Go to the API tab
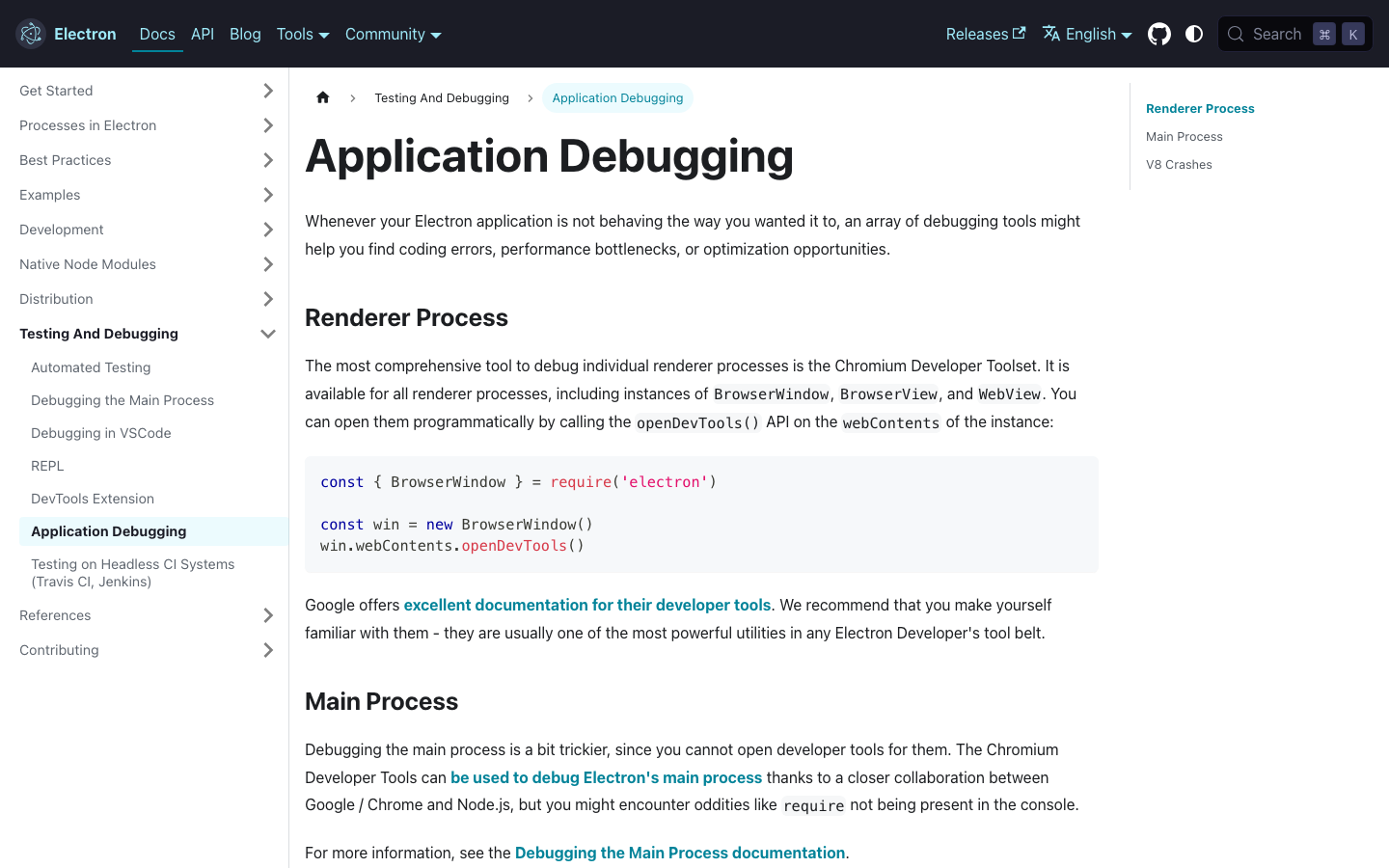The height and width of the screenshot is (868, 1389). tap(203, 34)
